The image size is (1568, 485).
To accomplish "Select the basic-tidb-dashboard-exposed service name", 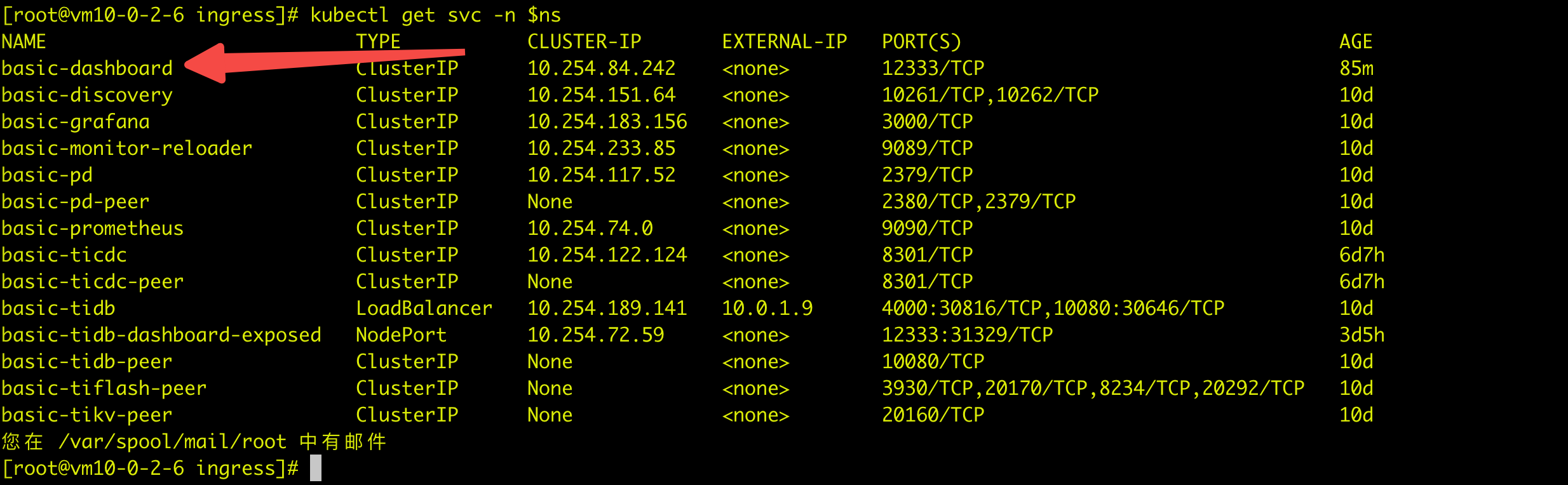I will click(x=161, y=335).
